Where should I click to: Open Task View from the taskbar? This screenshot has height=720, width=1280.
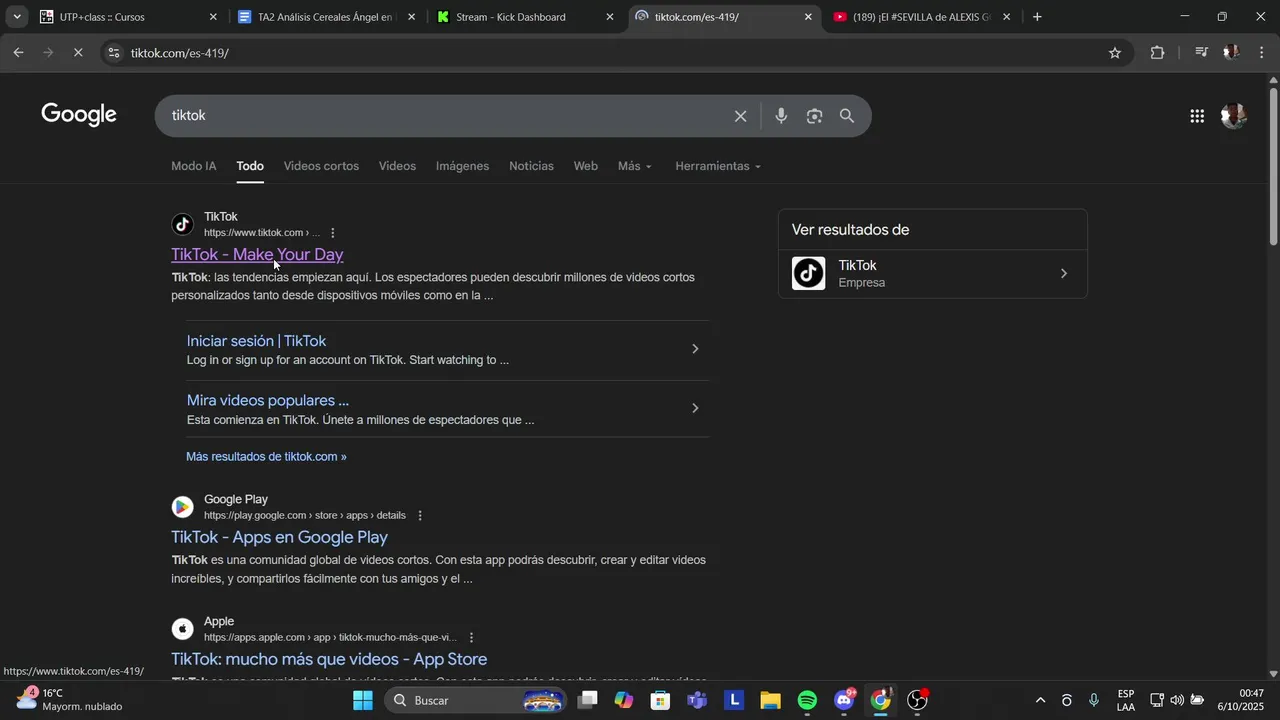587,700
